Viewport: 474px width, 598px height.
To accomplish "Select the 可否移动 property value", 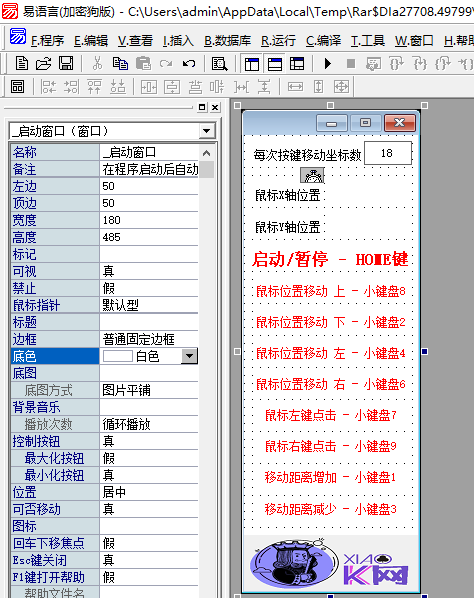I will [149, 509].
